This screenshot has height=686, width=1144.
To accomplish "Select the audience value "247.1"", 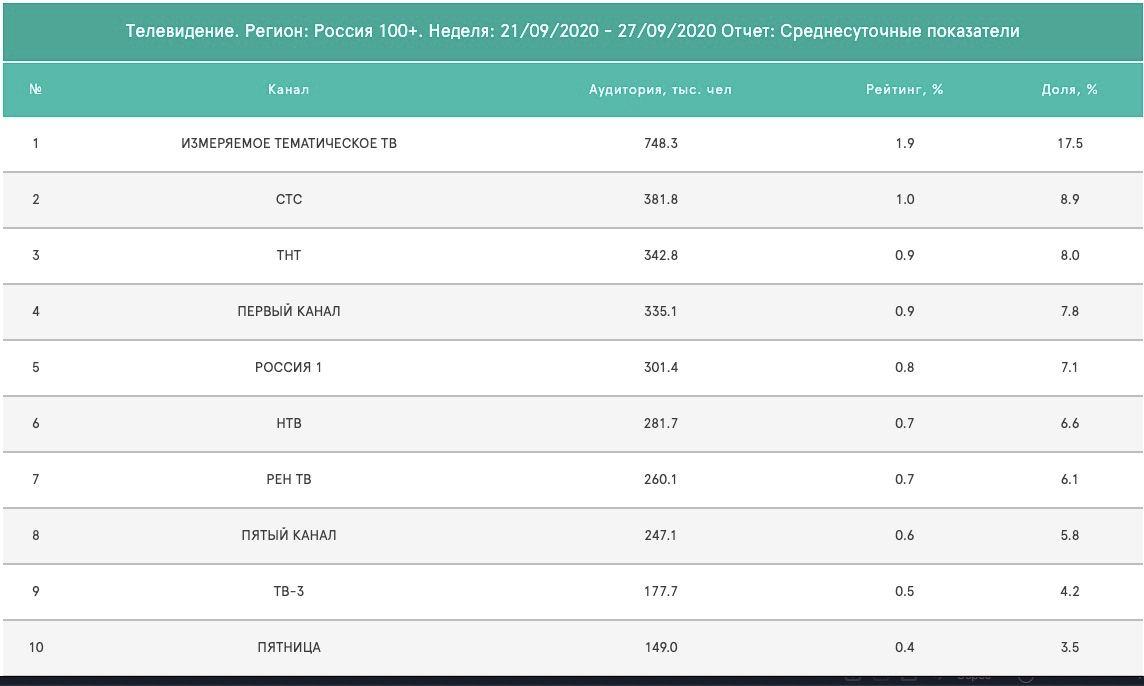I will pos(661,535).
